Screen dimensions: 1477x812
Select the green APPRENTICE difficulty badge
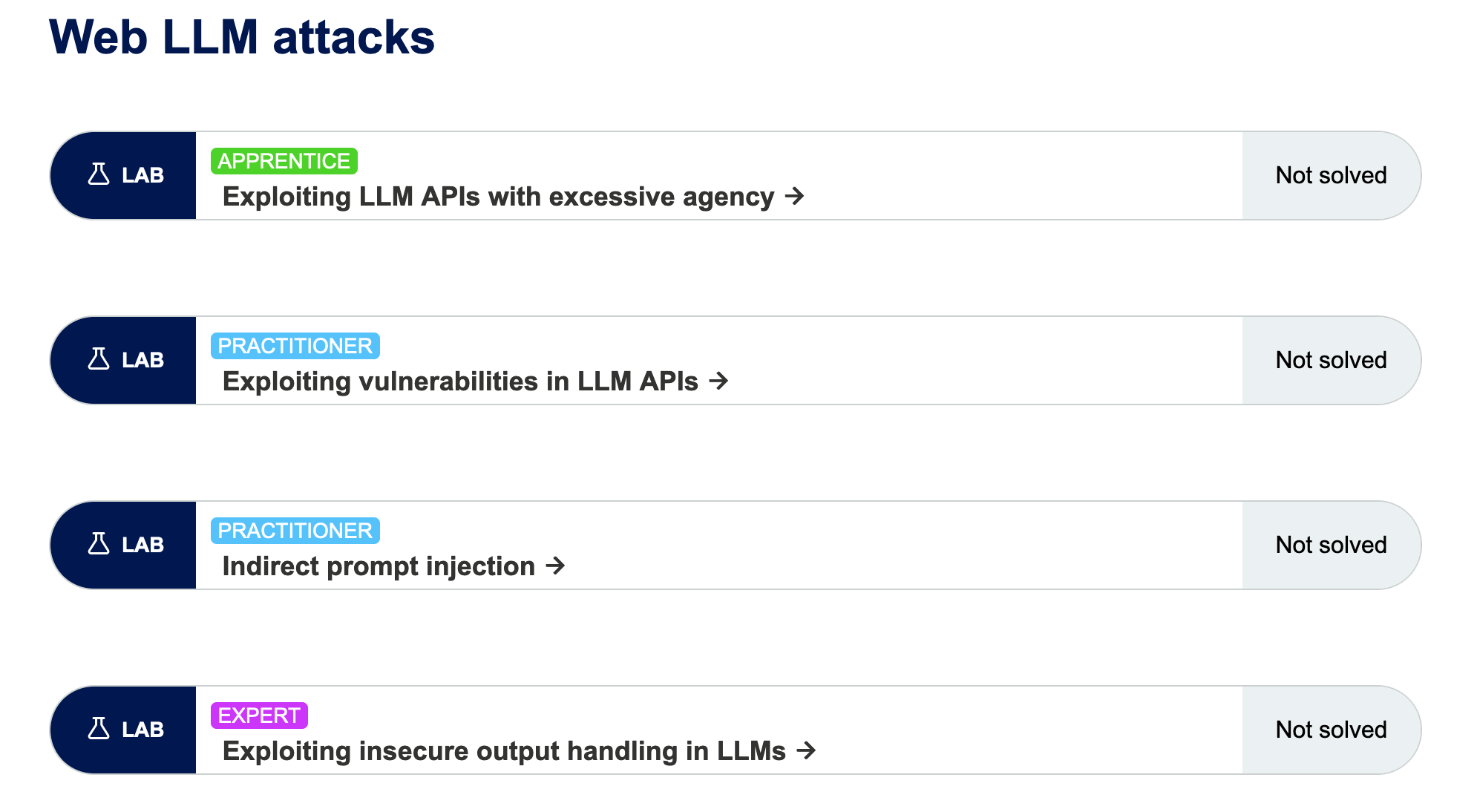coord(284,160)
